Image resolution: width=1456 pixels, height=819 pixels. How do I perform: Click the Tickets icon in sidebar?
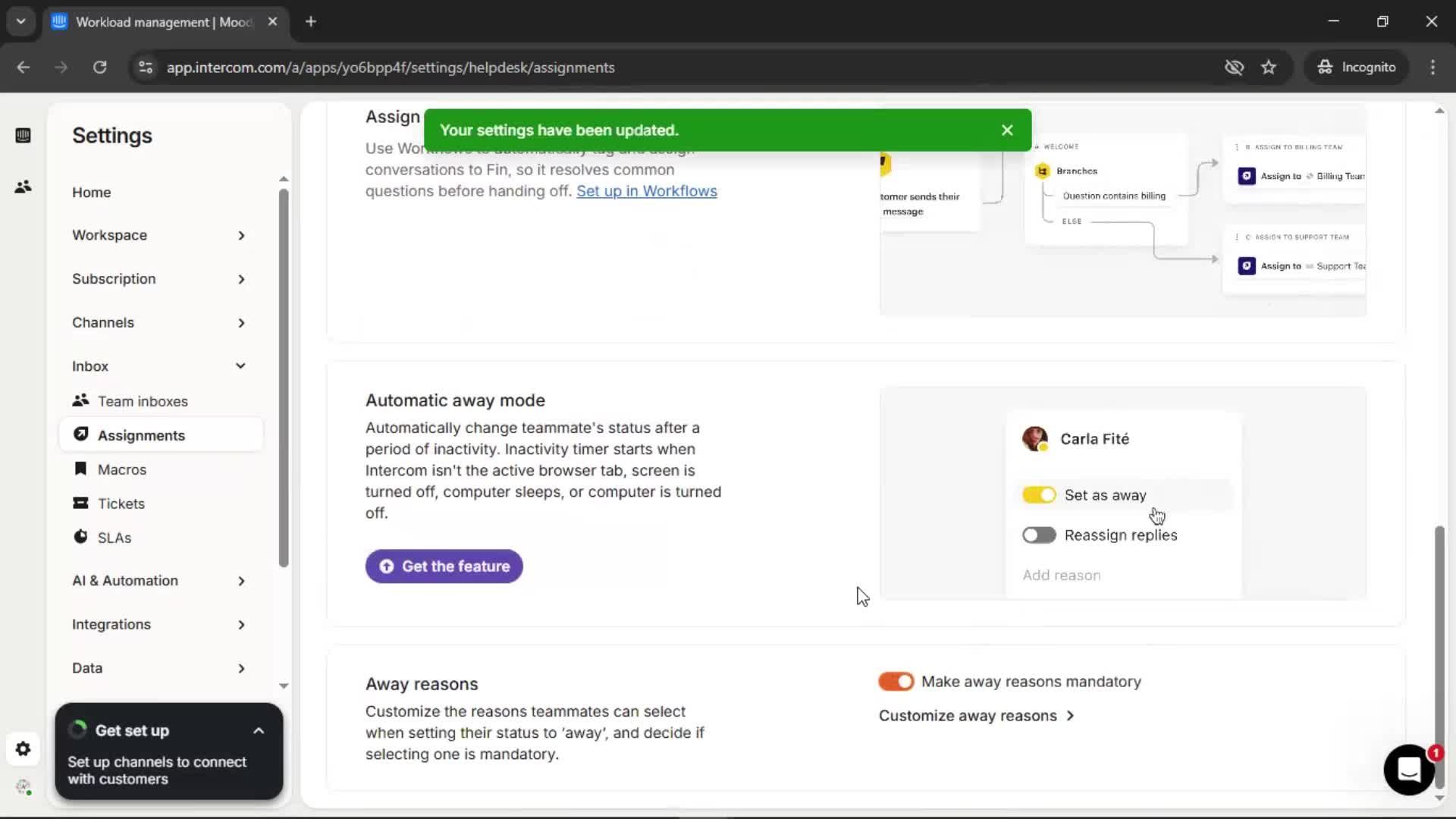click(80, 503)
